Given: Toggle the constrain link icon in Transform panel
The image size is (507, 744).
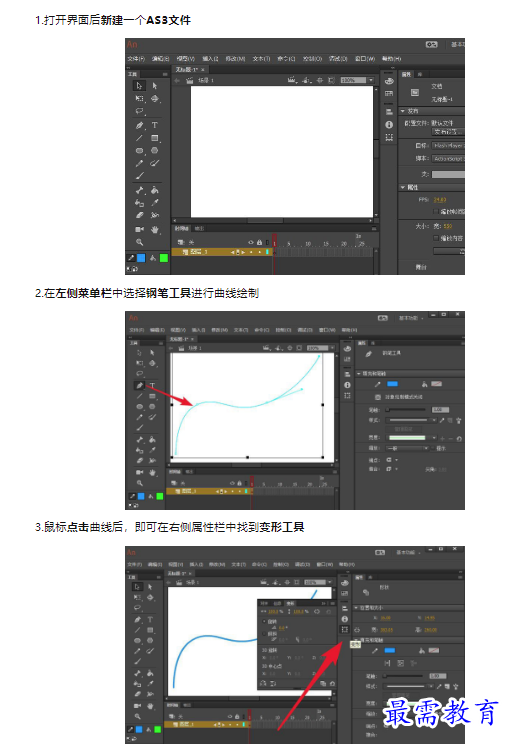Looking at the screenshot, I should point(317,612).
